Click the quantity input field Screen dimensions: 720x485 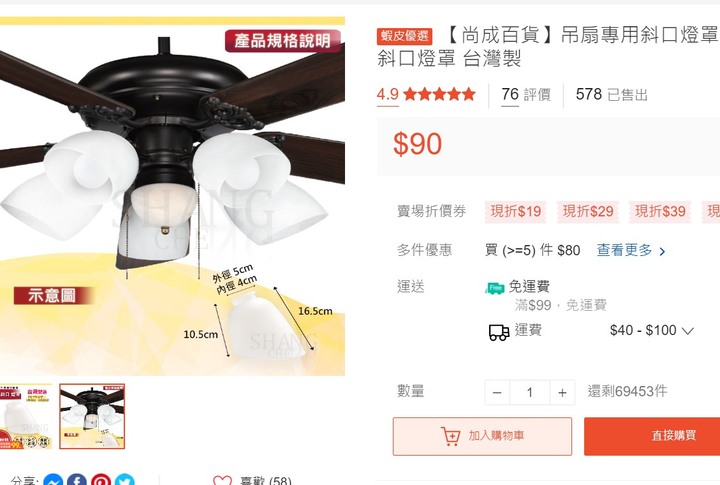point(529,393)
